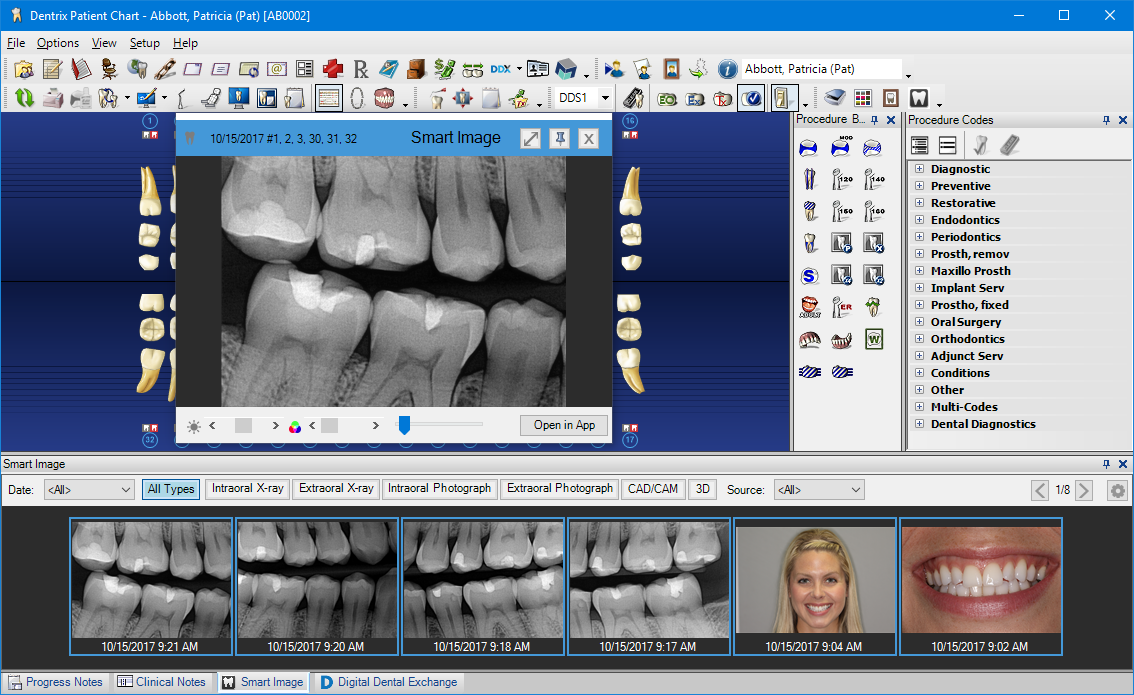Screen dimensions: 1134x695
Task: Click the blue S sealant procedure button
Action: (809, 276)
